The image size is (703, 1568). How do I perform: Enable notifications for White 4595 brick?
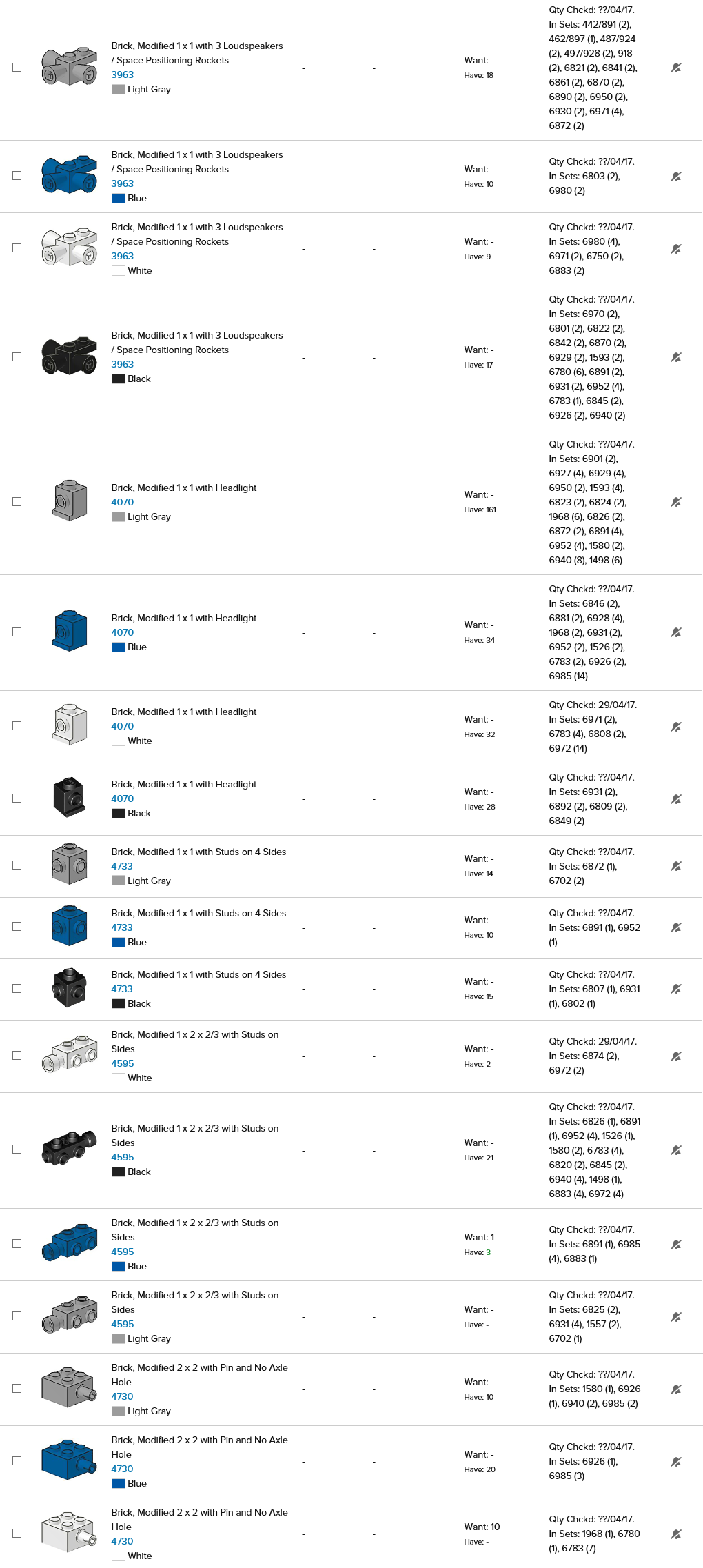tap(676, 1056)
